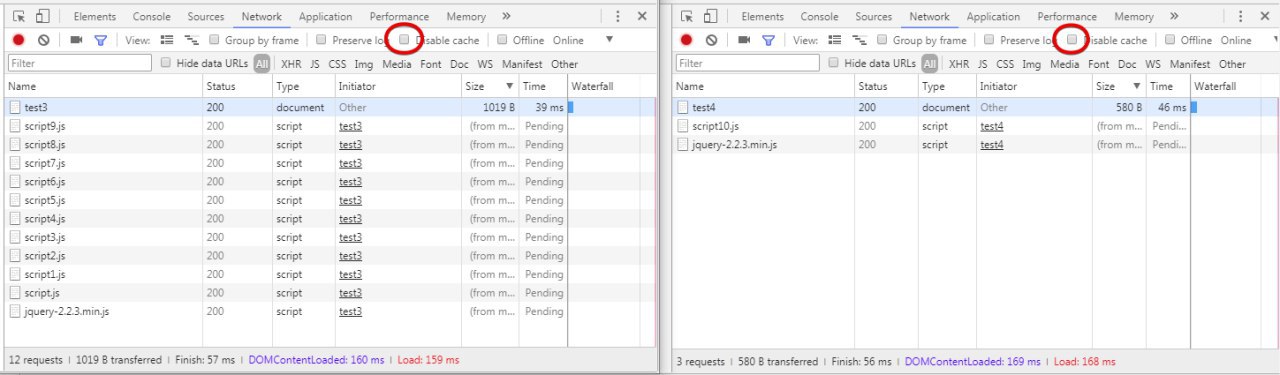Stop recording network log in left panel
Viewport: 1280px width, 375px height.
click(x=18, y=40)
